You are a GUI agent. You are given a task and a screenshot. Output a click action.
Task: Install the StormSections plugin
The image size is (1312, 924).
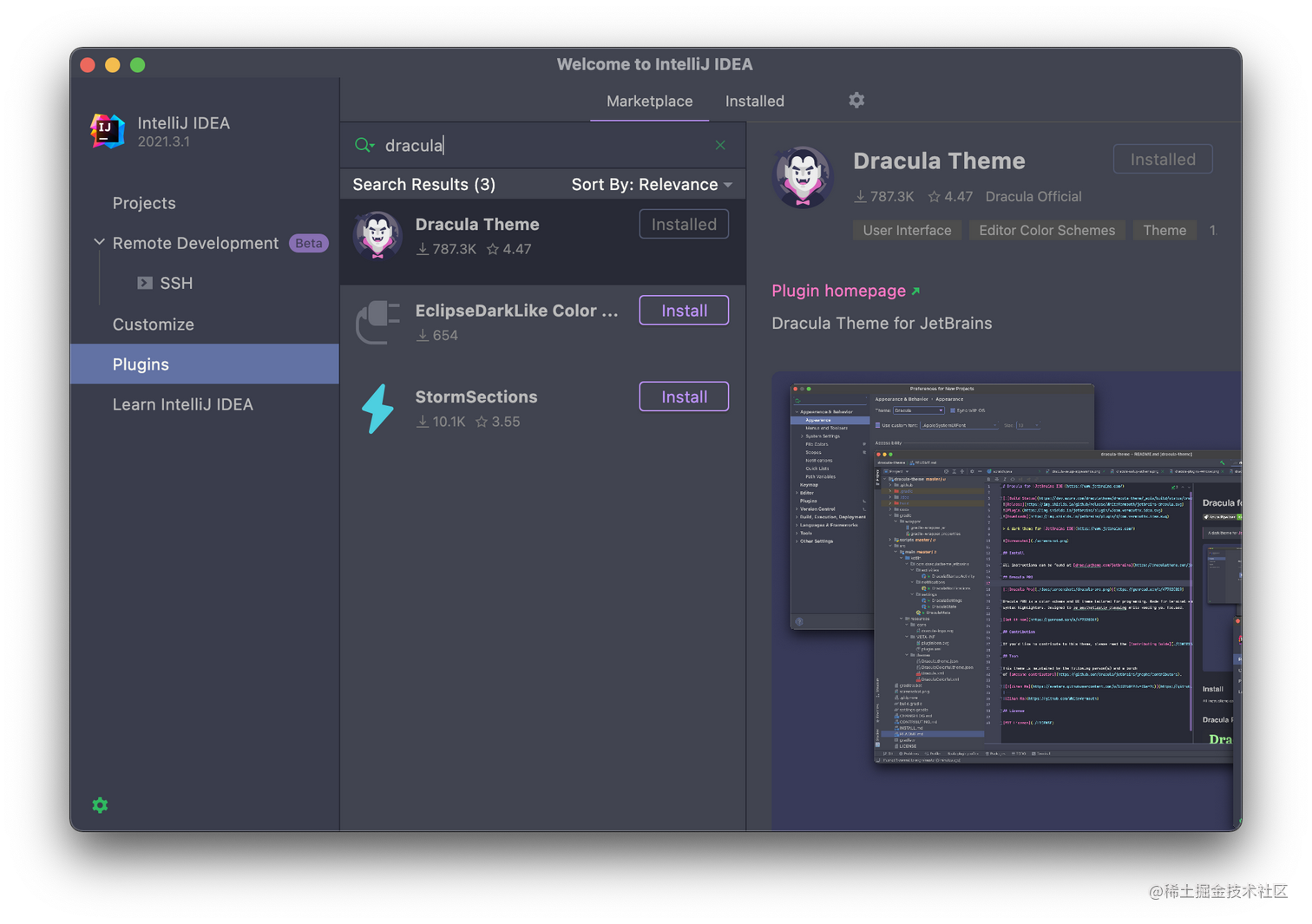[684, 396]
